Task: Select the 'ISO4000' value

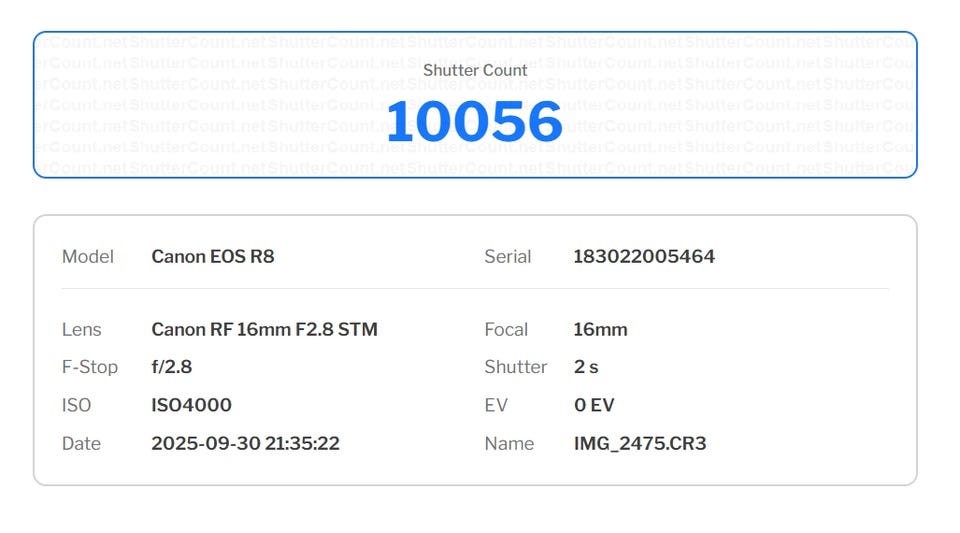Action: click(x=191, y=405)
